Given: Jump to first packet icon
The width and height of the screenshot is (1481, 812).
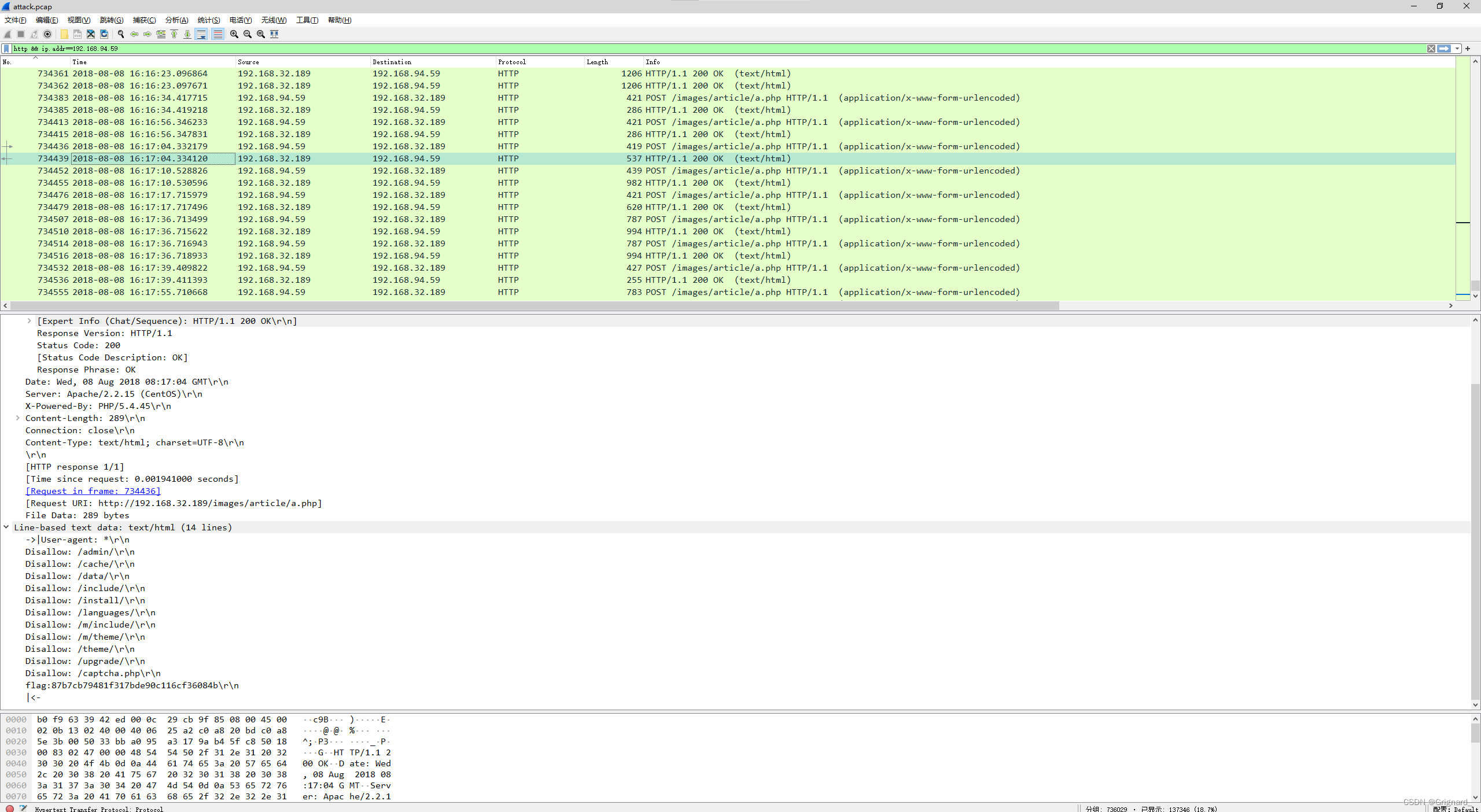Looking at the screenshot, I should pos(174,34).
